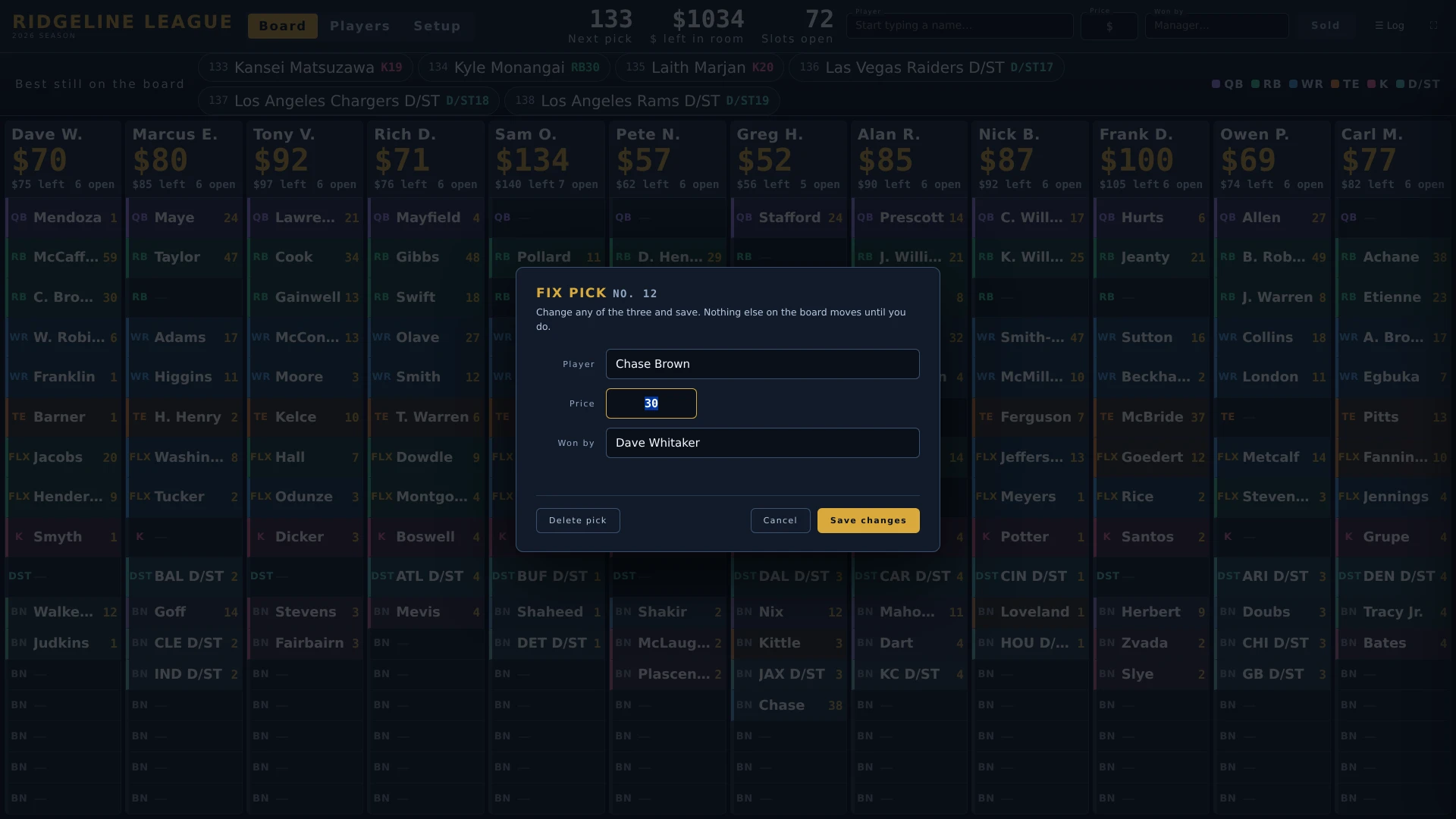
Task: Click Marcus E. team header
Action: pyautogui.click(x=184, y=159)
